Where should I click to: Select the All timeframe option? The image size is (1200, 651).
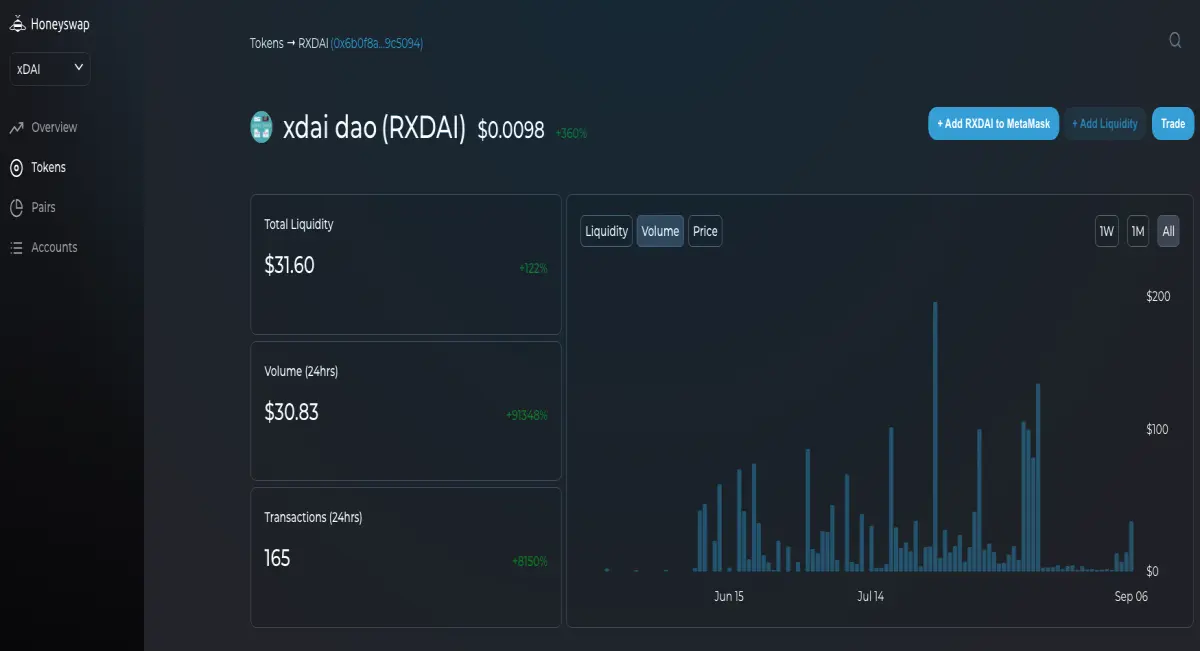click(1168, 231)
